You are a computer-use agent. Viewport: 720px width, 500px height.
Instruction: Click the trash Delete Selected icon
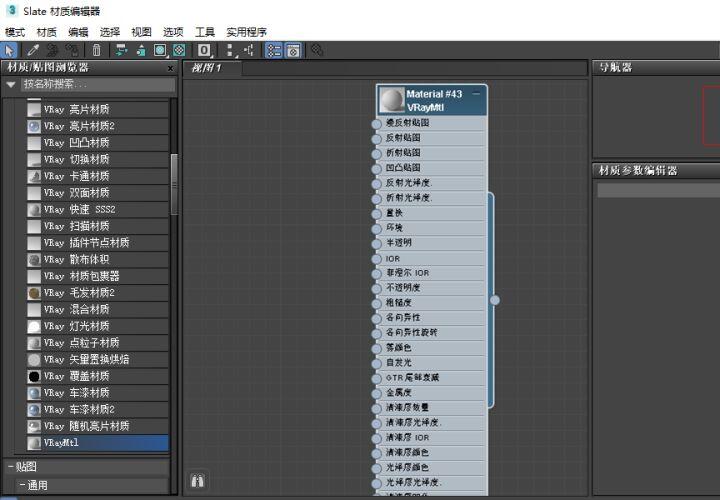pos(96,51)
